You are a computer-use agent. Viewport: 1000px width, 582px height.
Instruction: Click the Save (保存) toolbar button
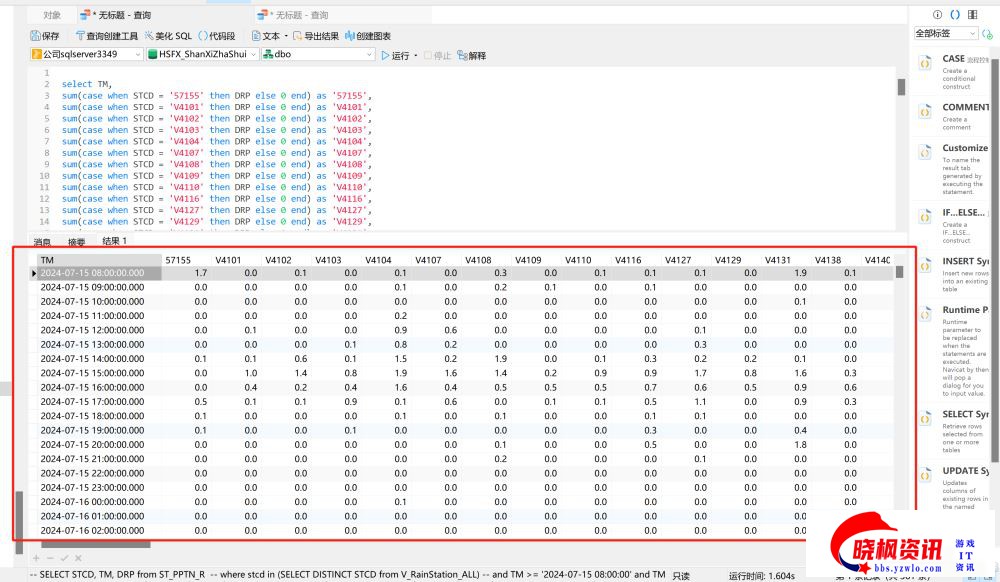point(45,36)
